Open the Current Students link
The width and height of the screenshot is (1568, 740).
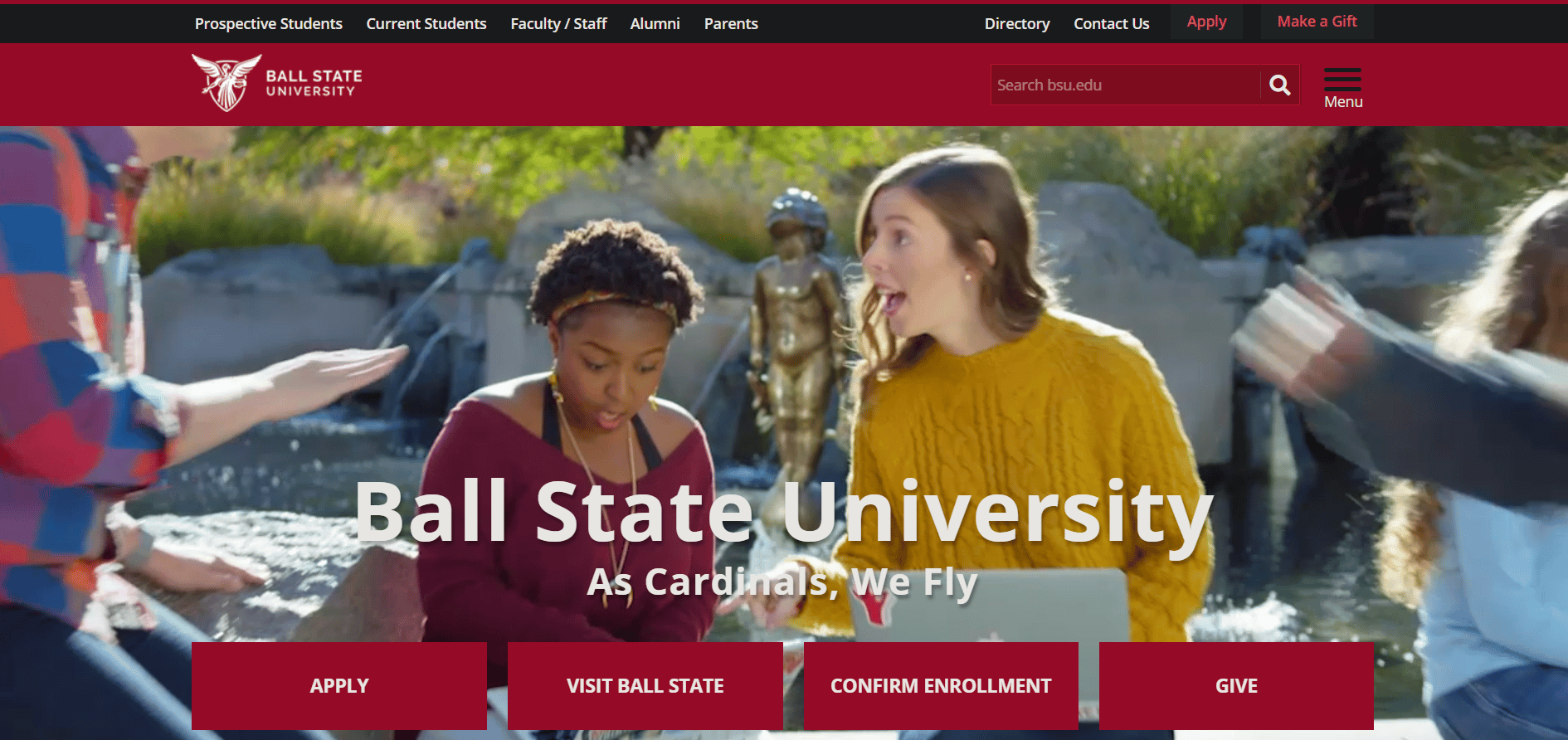tap(426, 23)
